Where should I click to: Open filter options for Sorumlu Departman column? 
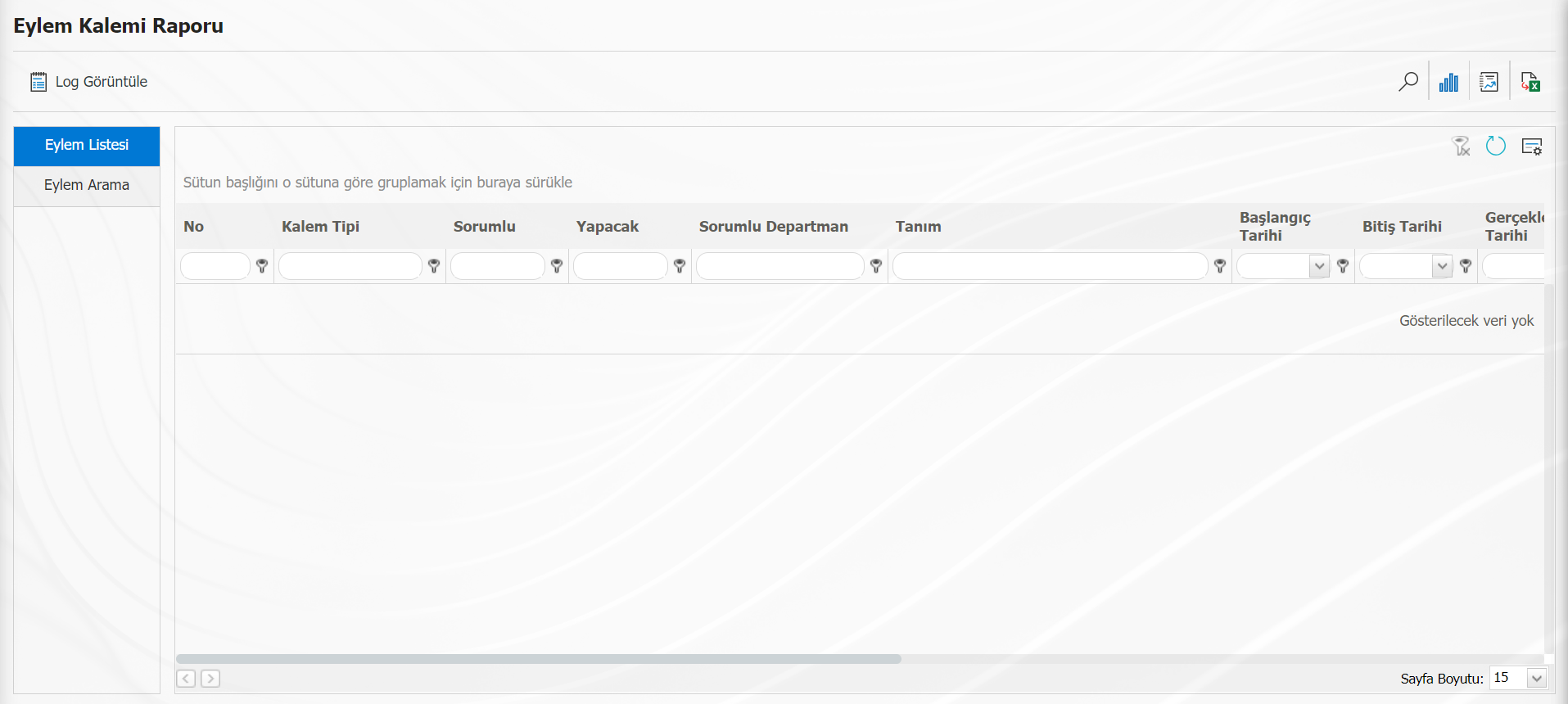click(876, 266)
